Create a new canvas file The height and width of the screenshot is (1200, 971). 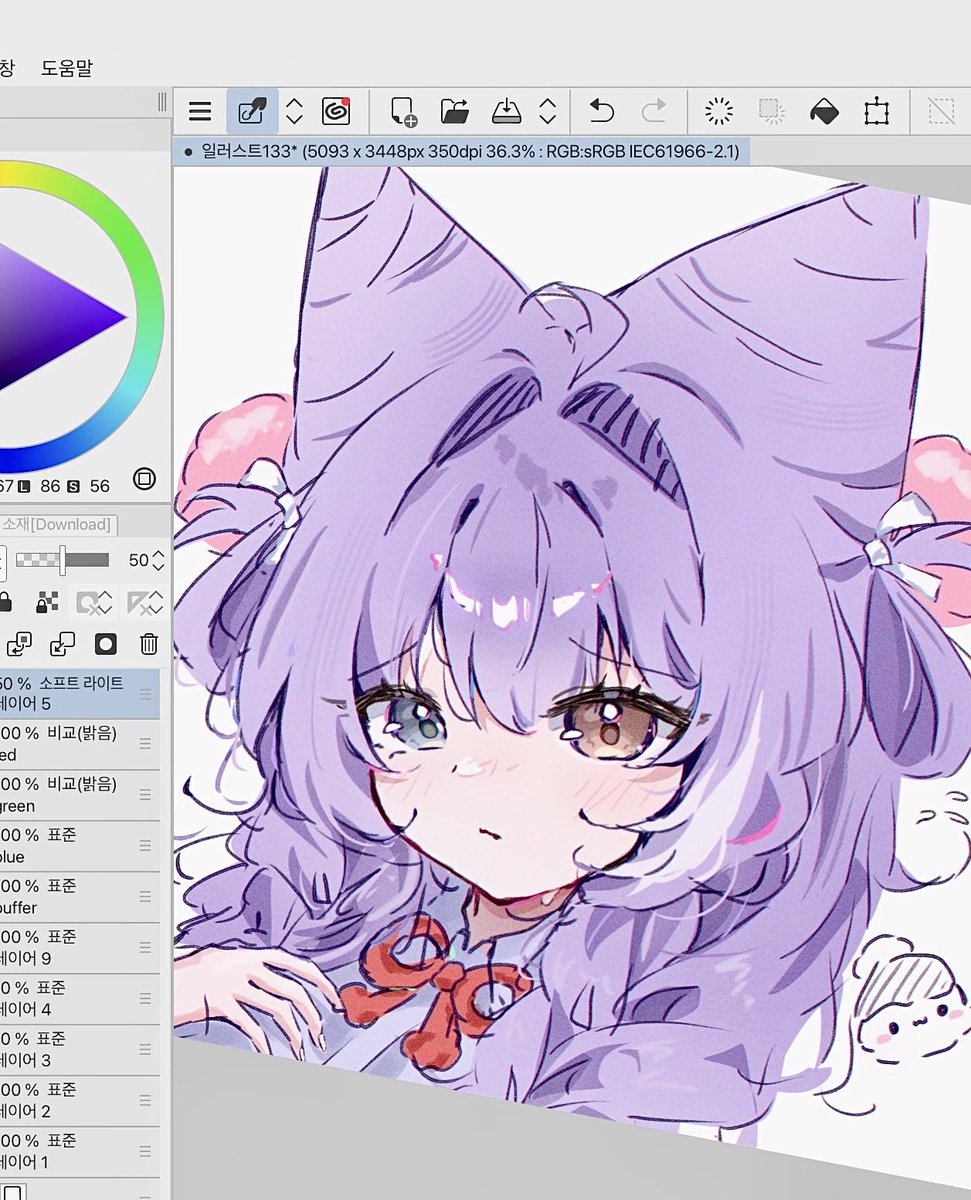[x=403, y=111]
